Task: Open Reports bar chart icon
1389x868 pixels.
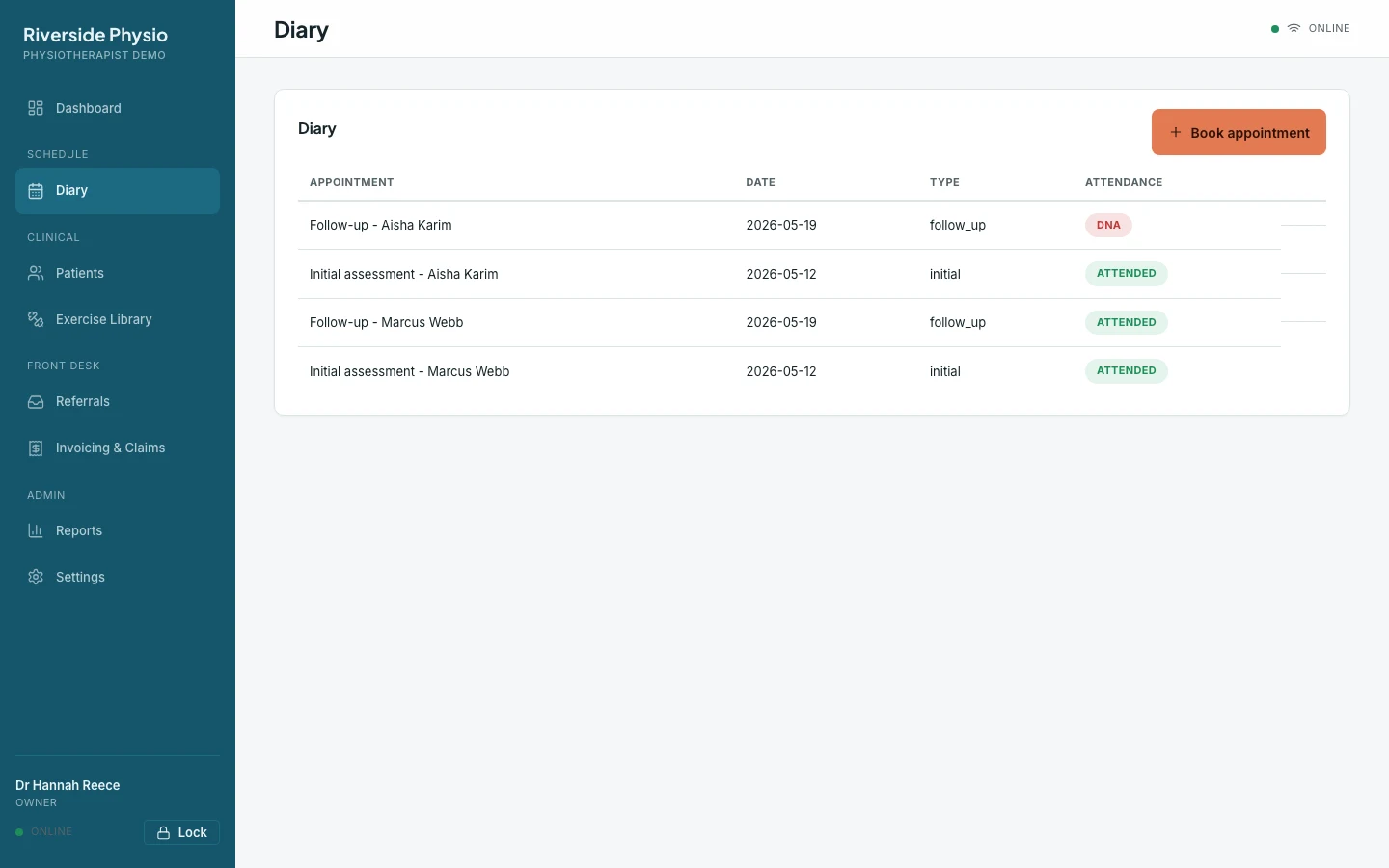Action: pyautogui.click(x=36, y=531)
